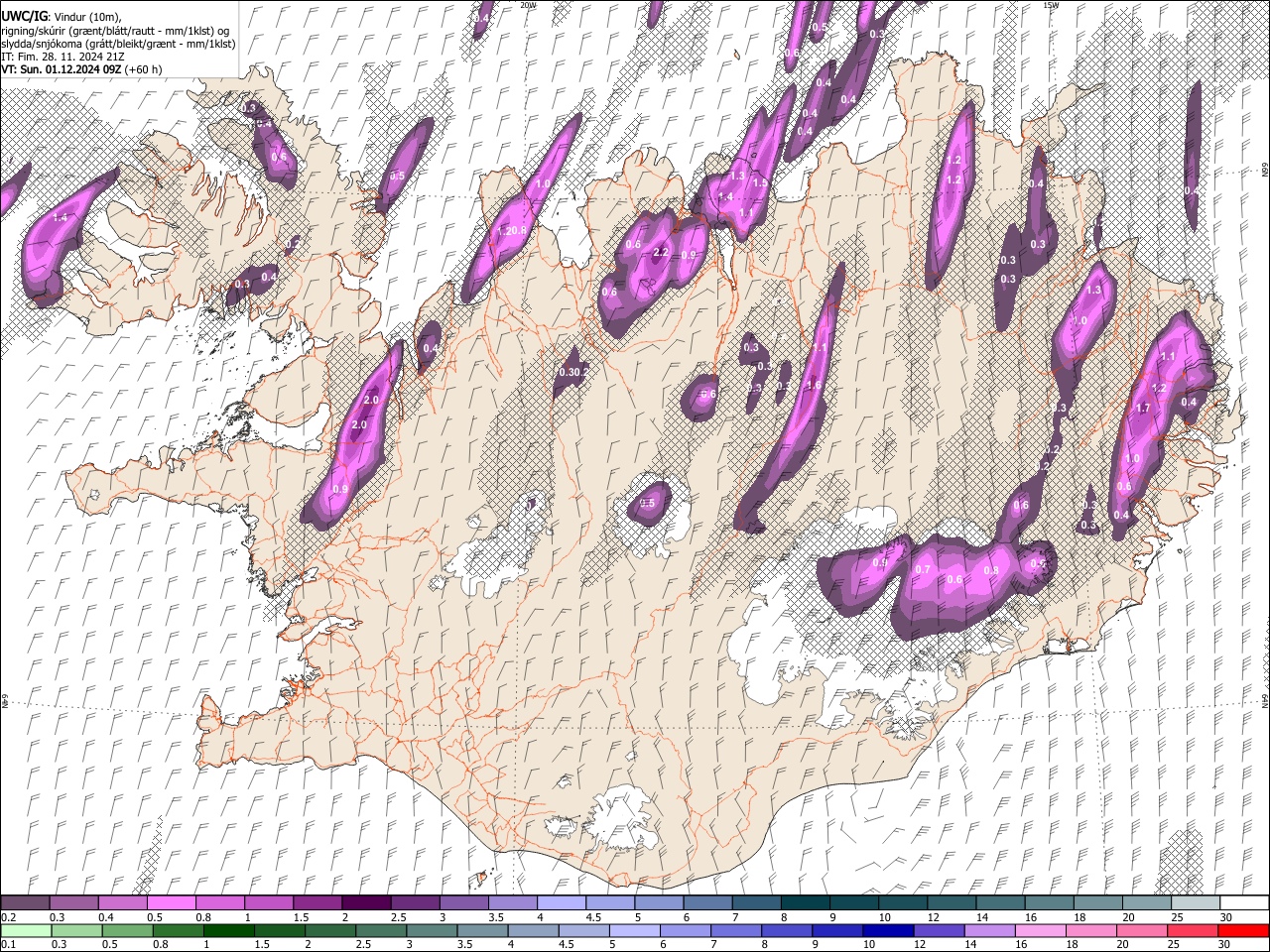Select dark teal swatch at 9 on purple scale

click(x=854, y=903)
